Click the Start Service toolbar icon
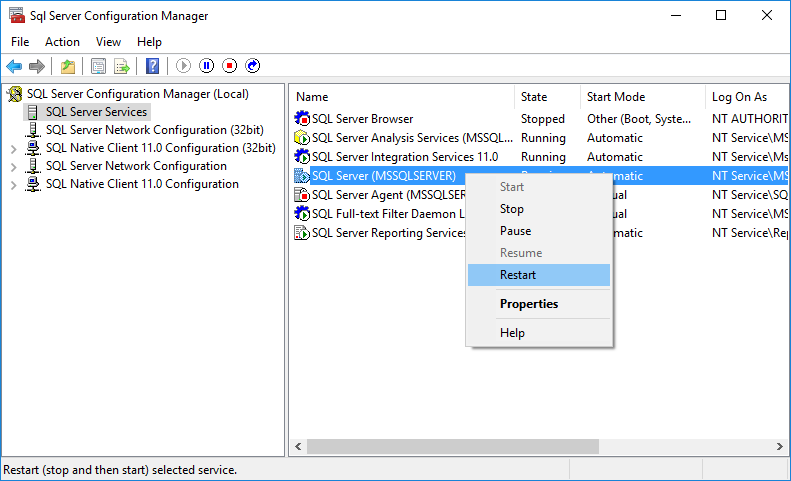 click(x=183, y=66)
